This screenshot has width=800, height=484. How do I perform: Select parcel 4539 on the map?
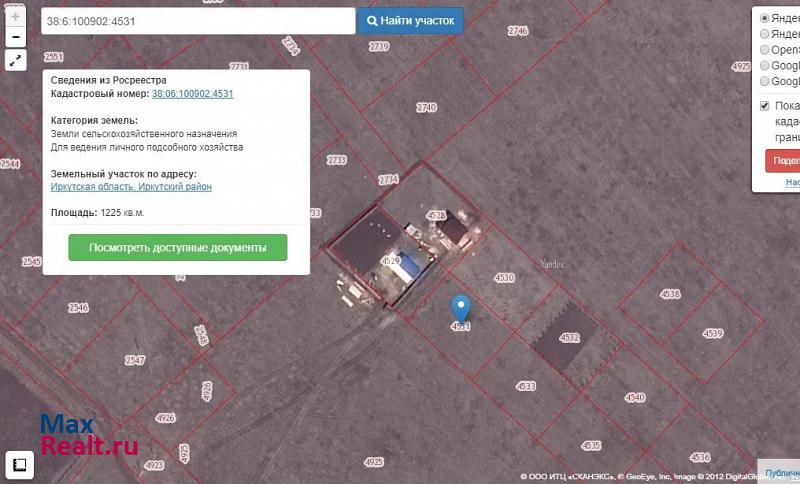[712, 333]
